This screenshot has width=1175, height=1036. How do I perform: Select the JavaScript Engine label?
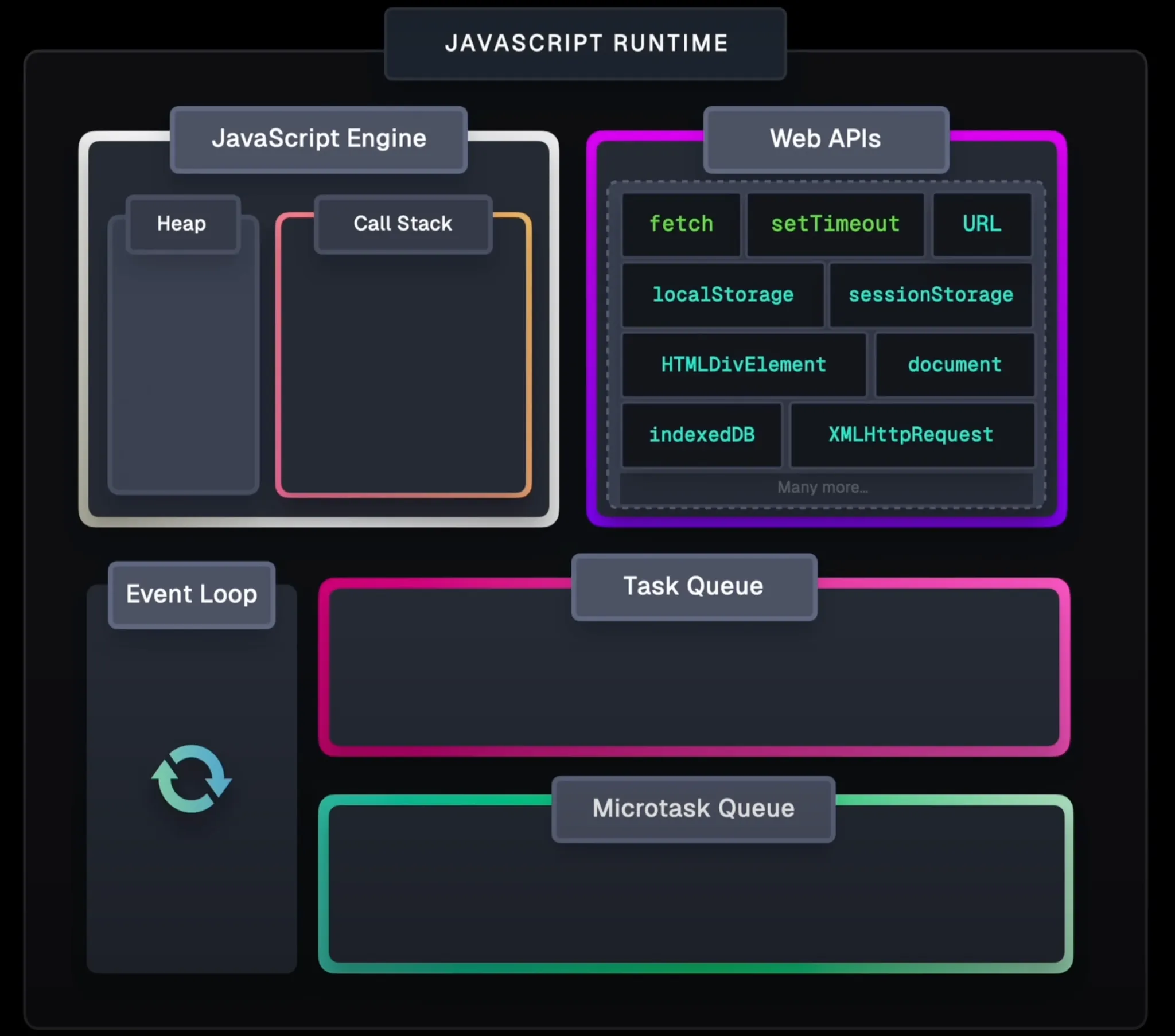[318, 139]
